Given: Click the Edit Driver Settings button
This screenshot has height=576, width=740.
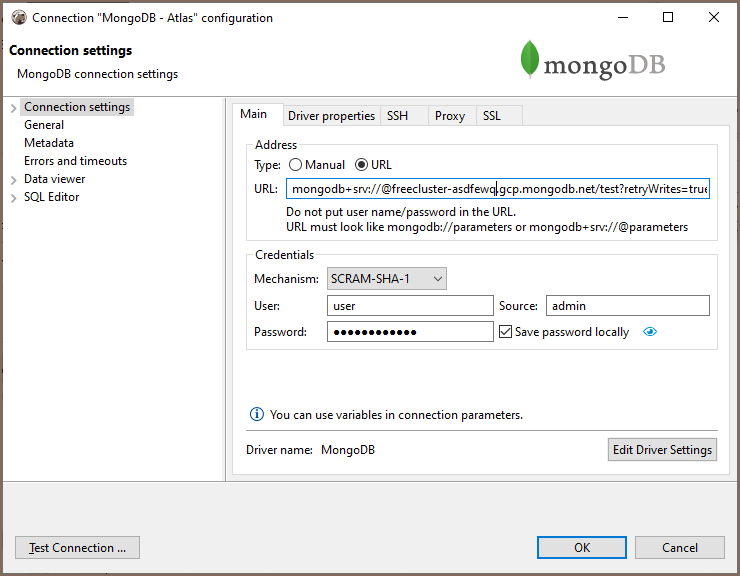Looking at the screenshot, I should (x=661, y=450).
